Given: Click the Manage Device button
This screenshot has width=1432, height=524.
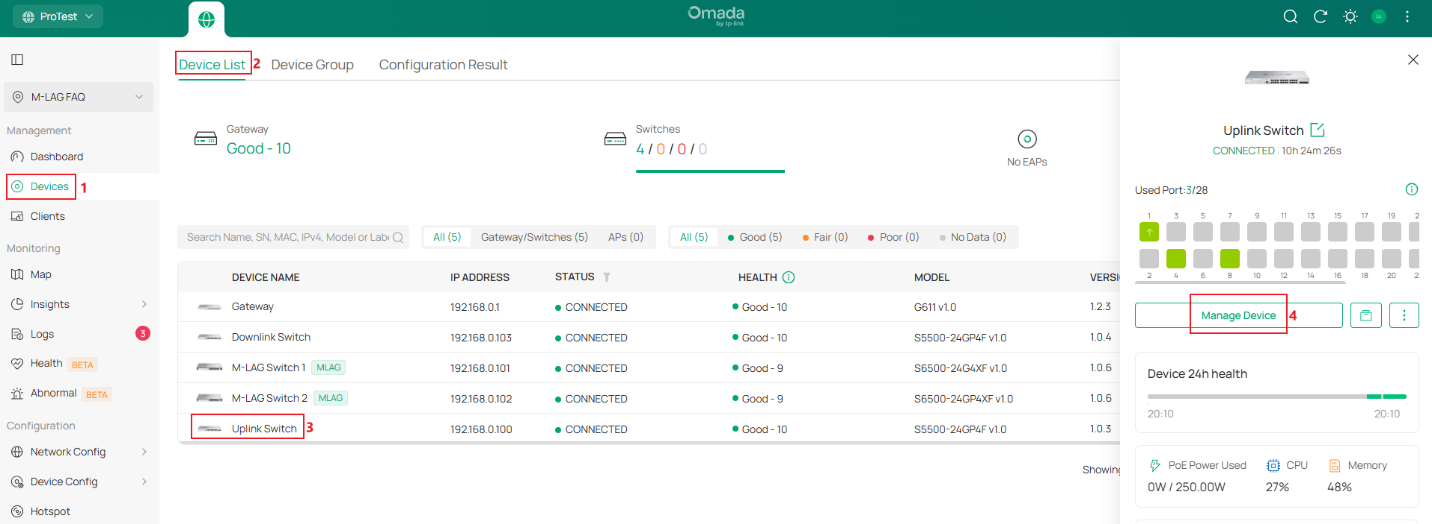Looking at the screenshot, I should (x=1238, y=316).
